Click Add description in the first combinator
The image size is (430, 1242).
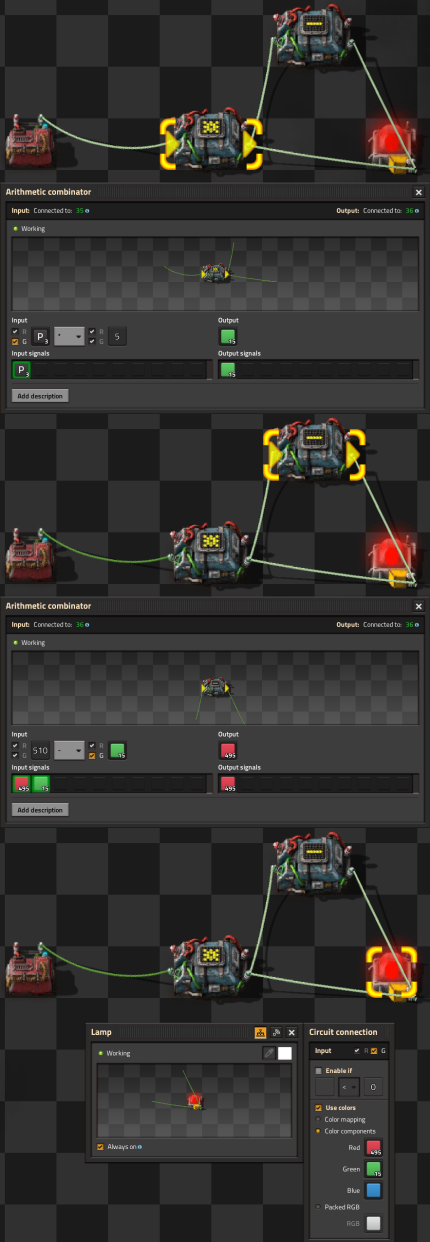pyautogui.click(x=40, y=395)
